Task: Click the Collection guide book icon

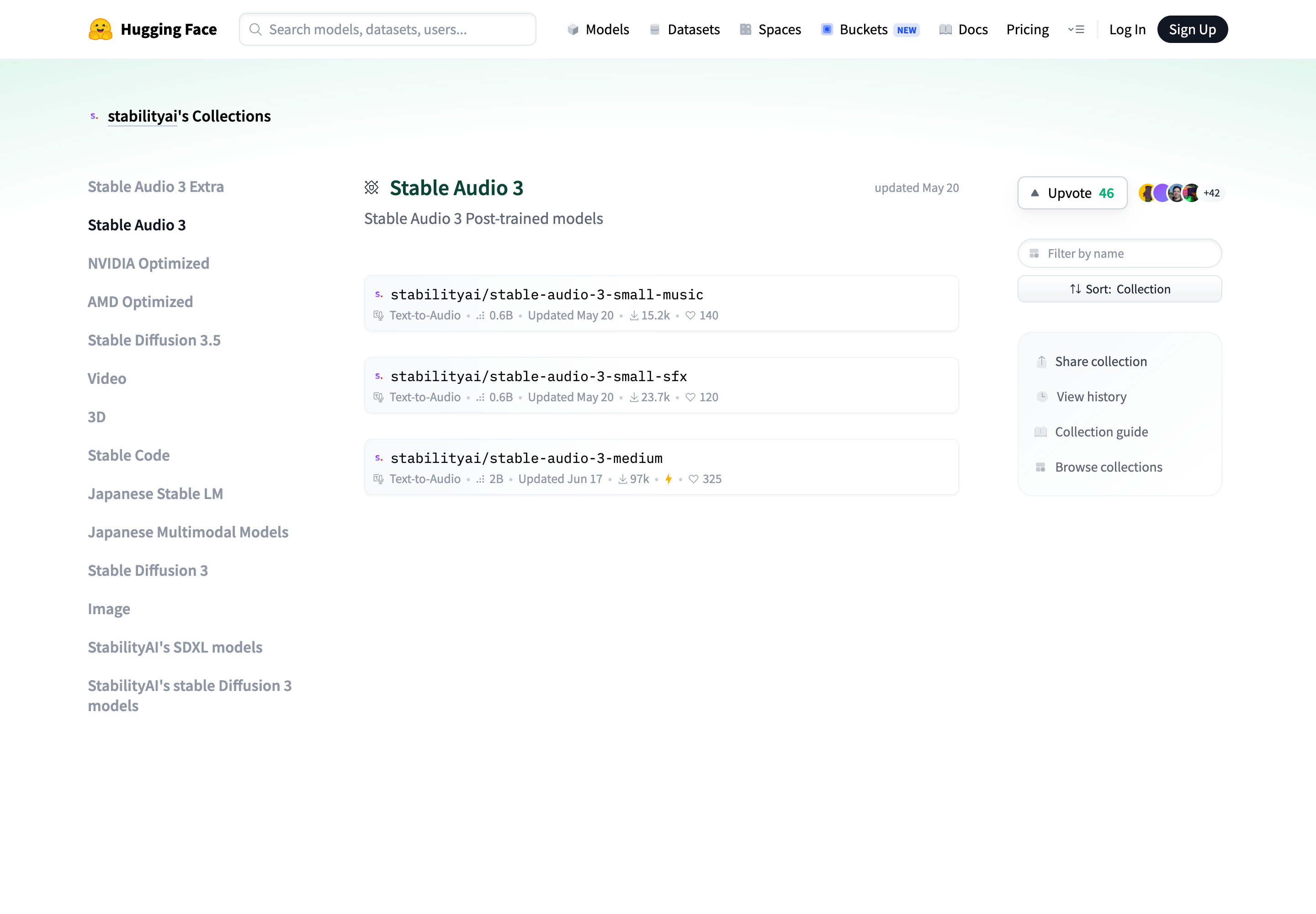Action: 1040,432
